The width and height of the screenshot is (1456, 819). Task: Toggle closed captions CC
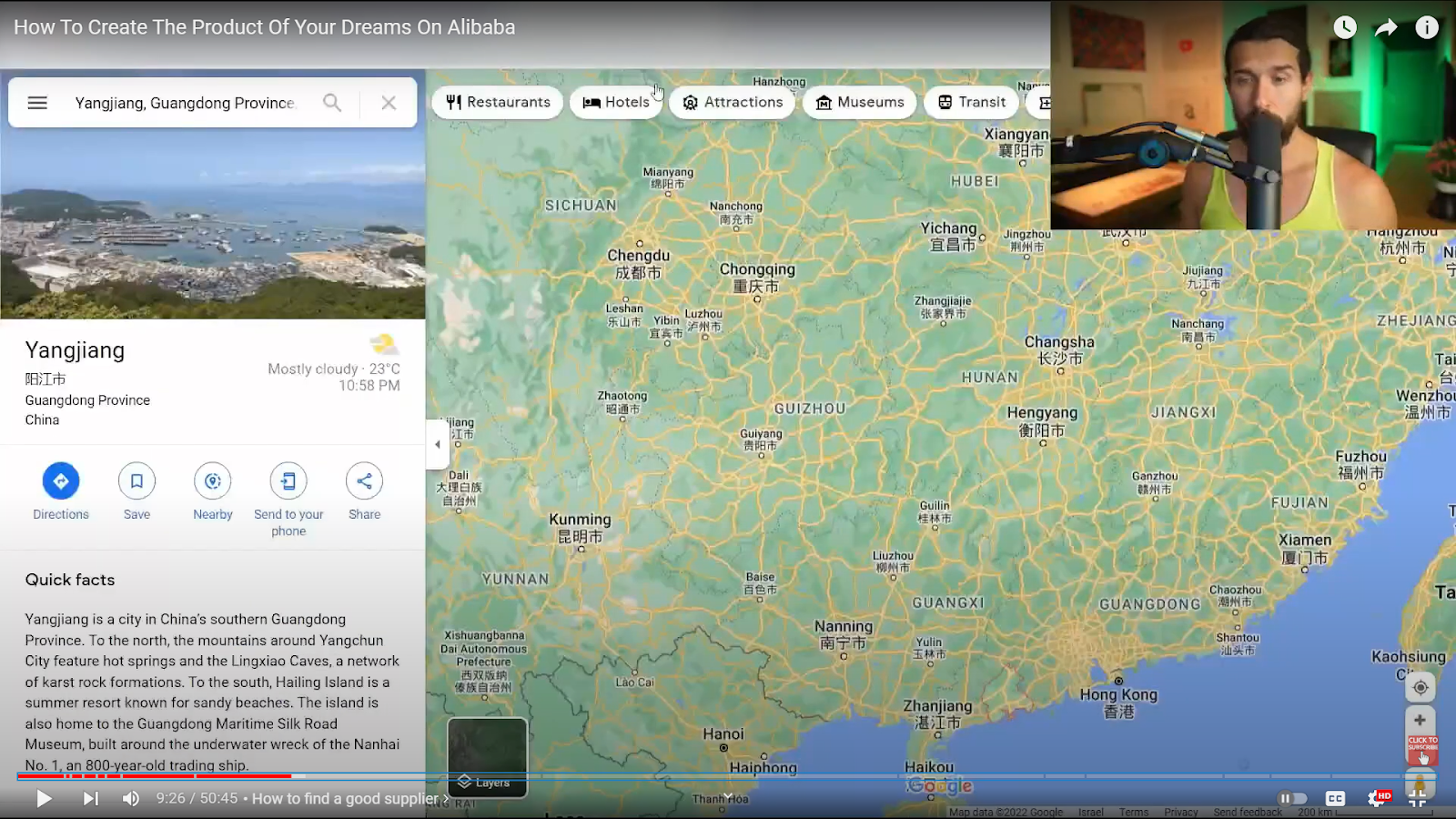[1335, 799]
